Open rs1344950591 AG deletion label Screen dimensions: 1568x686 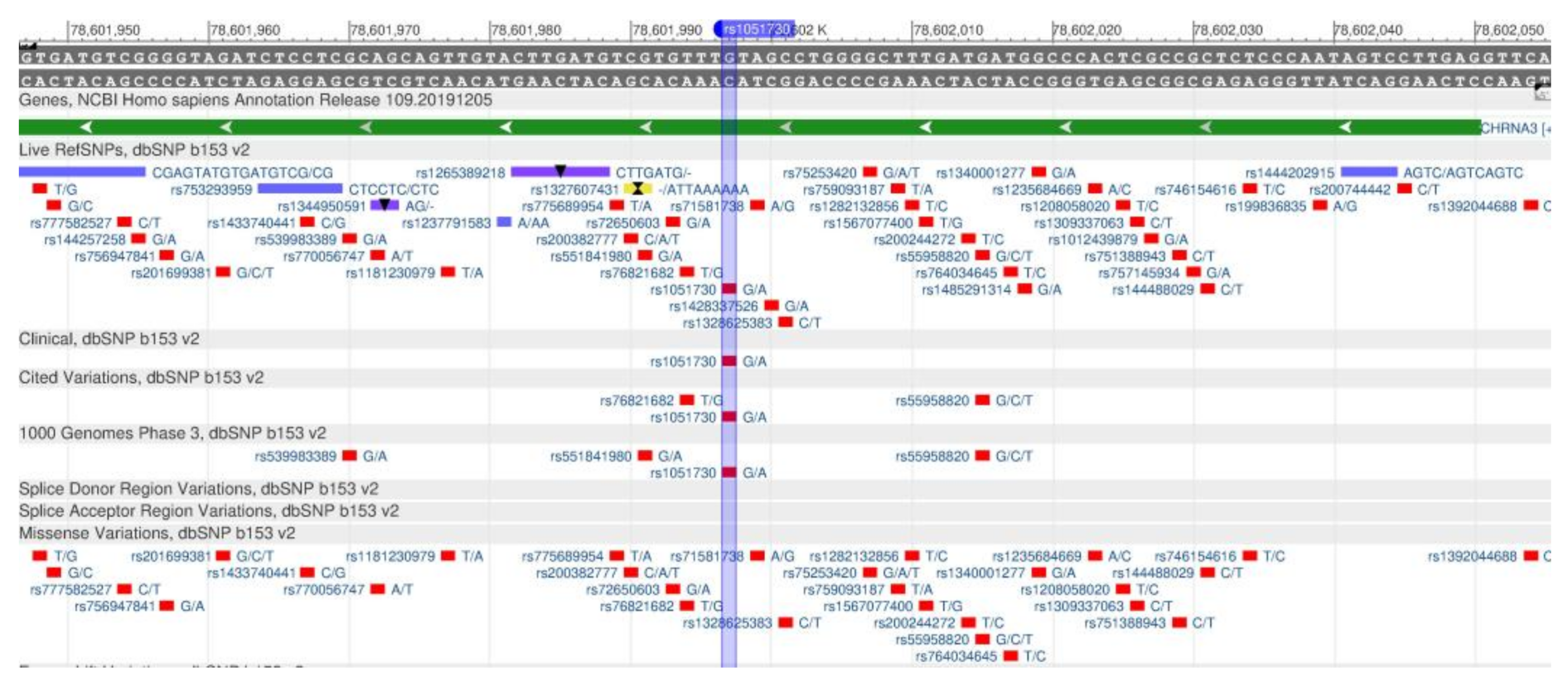[x=322, y=206]
